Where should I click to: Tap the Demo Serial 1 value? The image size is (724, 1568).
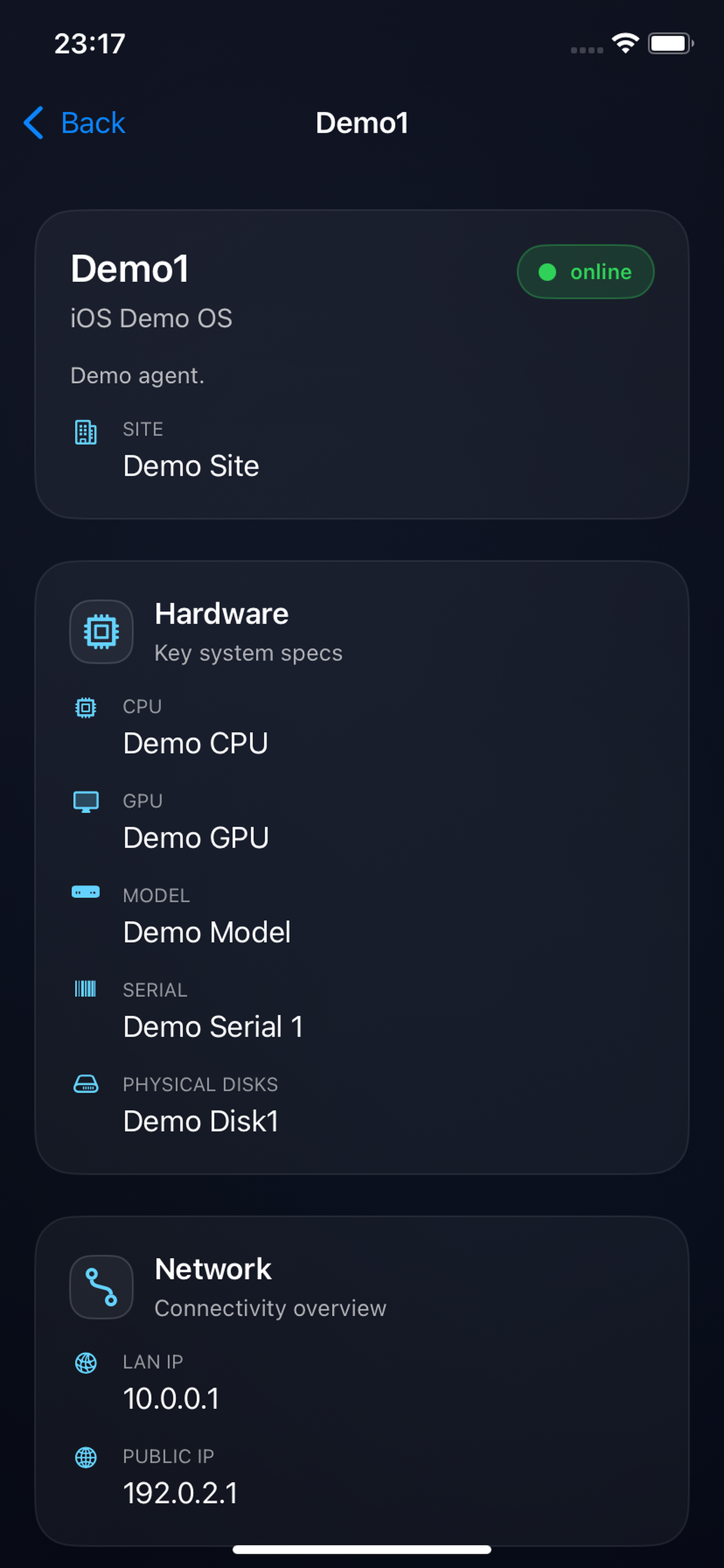(x=213, y=1026)
